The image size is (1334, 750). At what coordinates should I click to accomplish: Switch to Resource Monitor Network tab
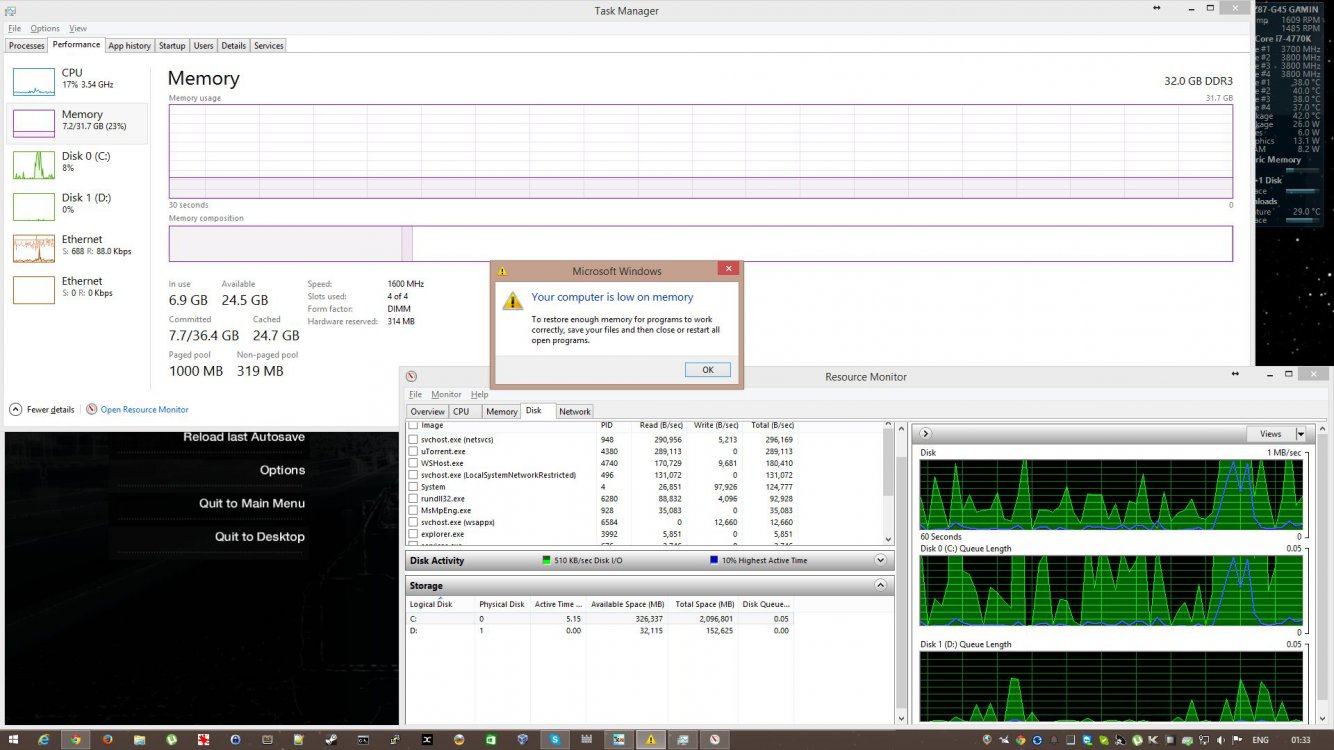click(x=574, y=412)
